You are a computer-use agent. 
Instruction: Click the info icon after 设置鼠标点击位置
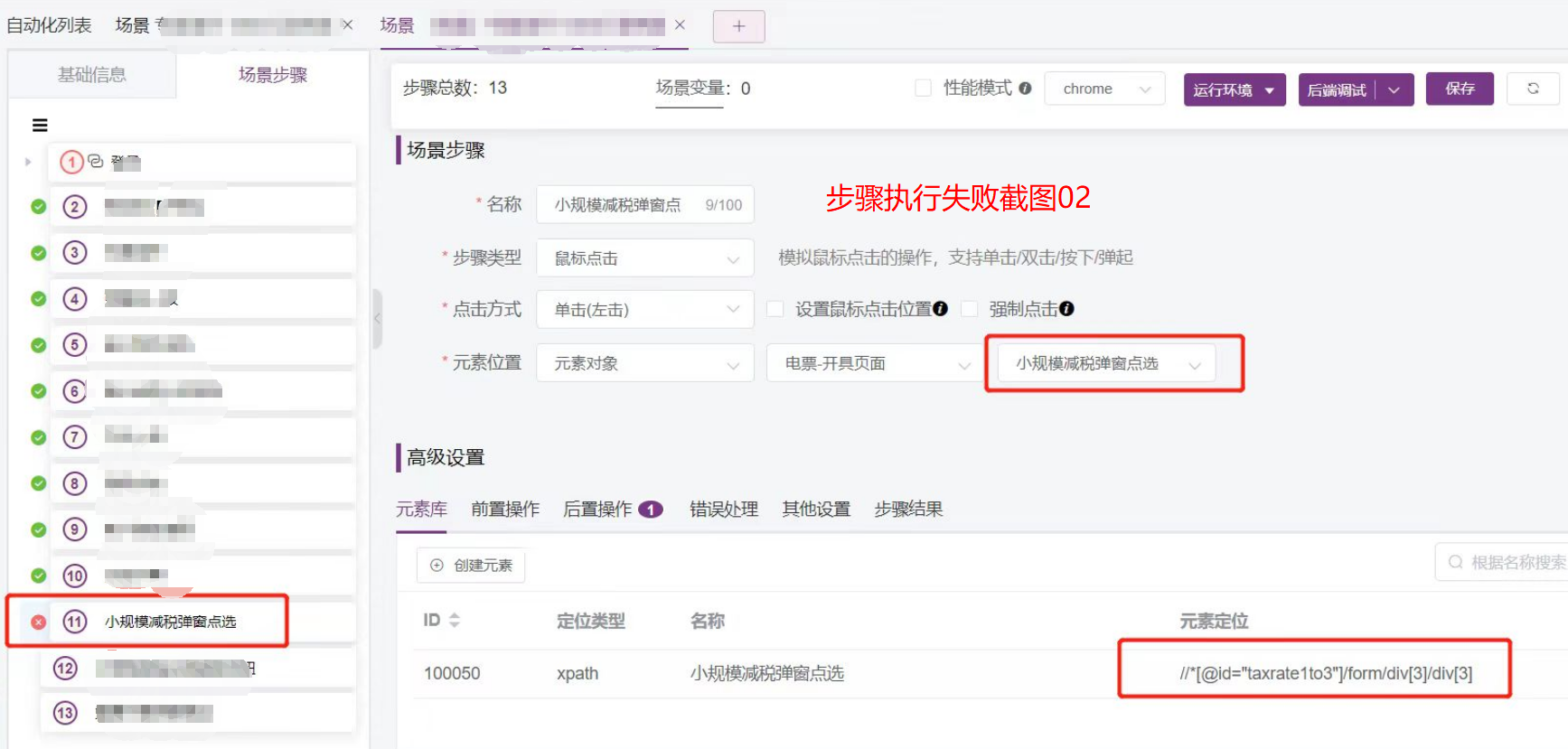point(941,309)
